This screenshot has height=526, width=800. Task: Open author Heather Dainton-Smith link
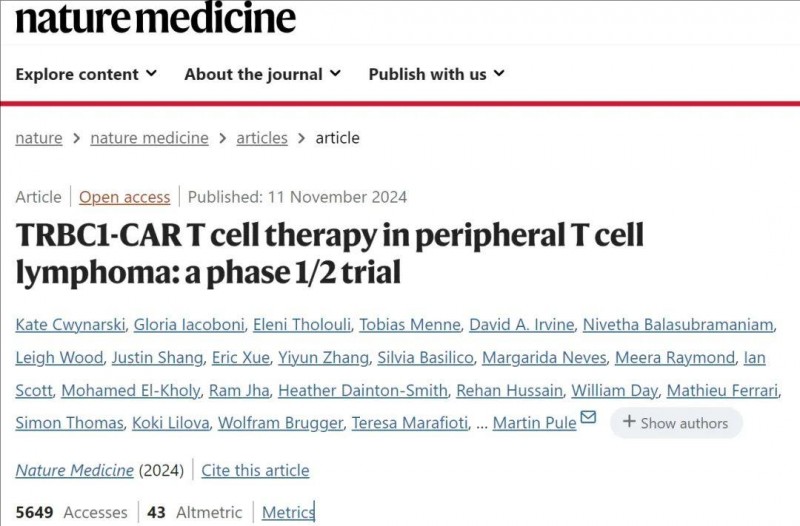pyautogui.click(x=363, y=390)
